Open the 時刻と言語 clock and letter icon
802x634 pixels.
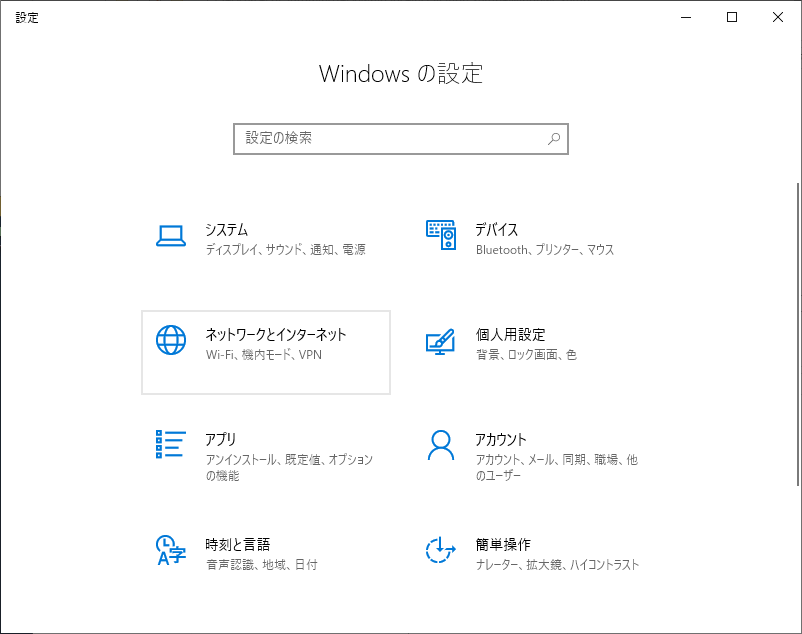pyautogui.click(x=171, y=550)
